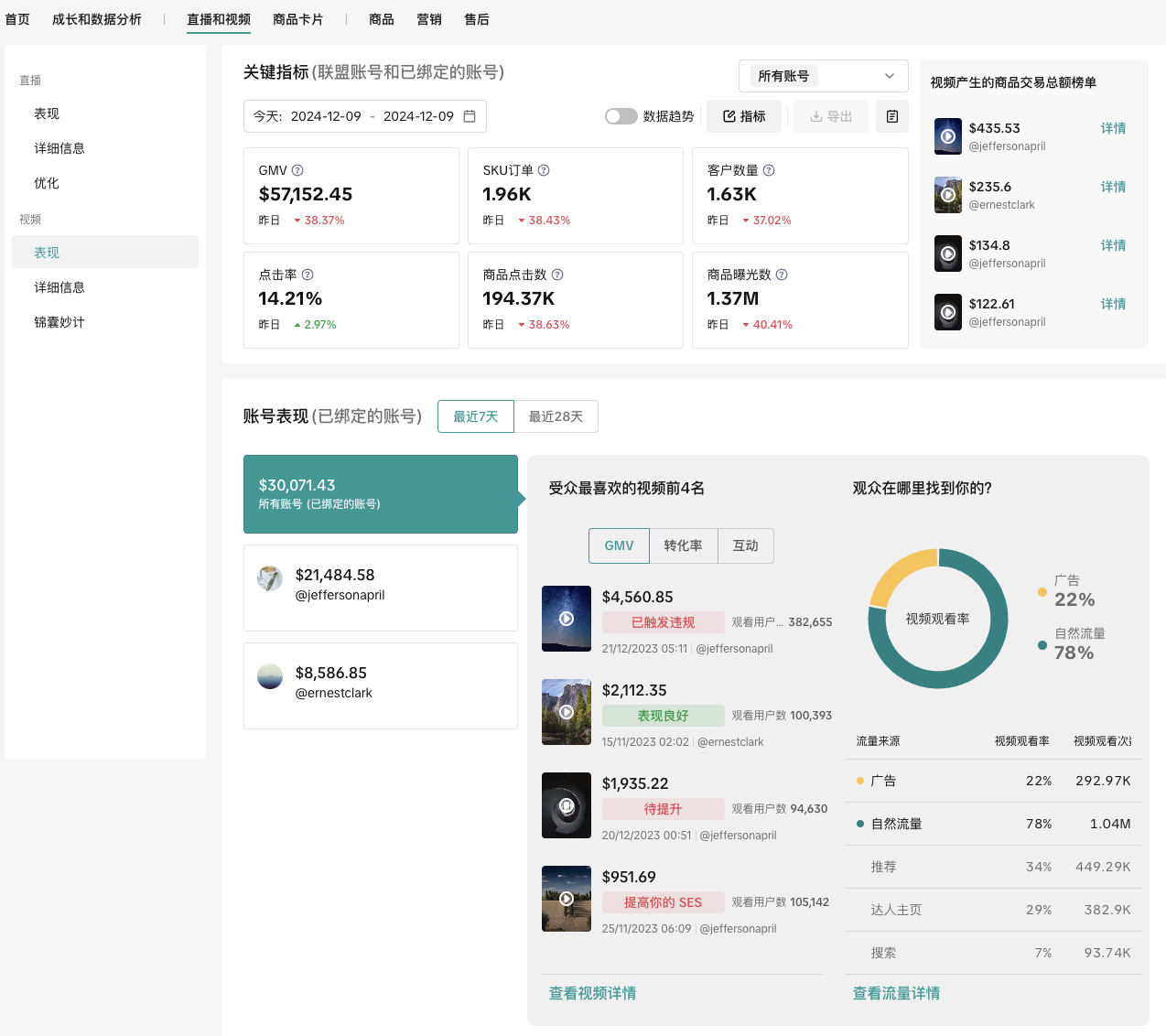1166x1036 pixels.
Task: Open the 2024-12-09 date range picker
Action: point(363,116)
